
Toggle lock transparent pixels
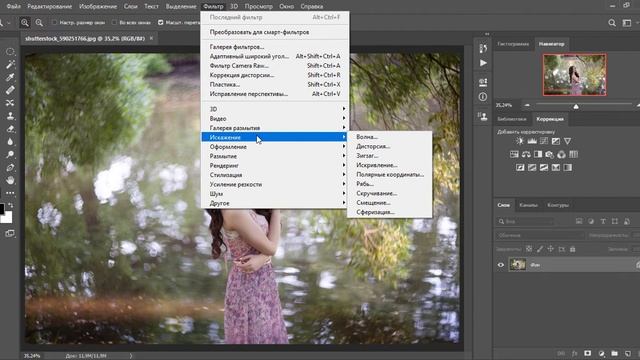tap(529, 249)
